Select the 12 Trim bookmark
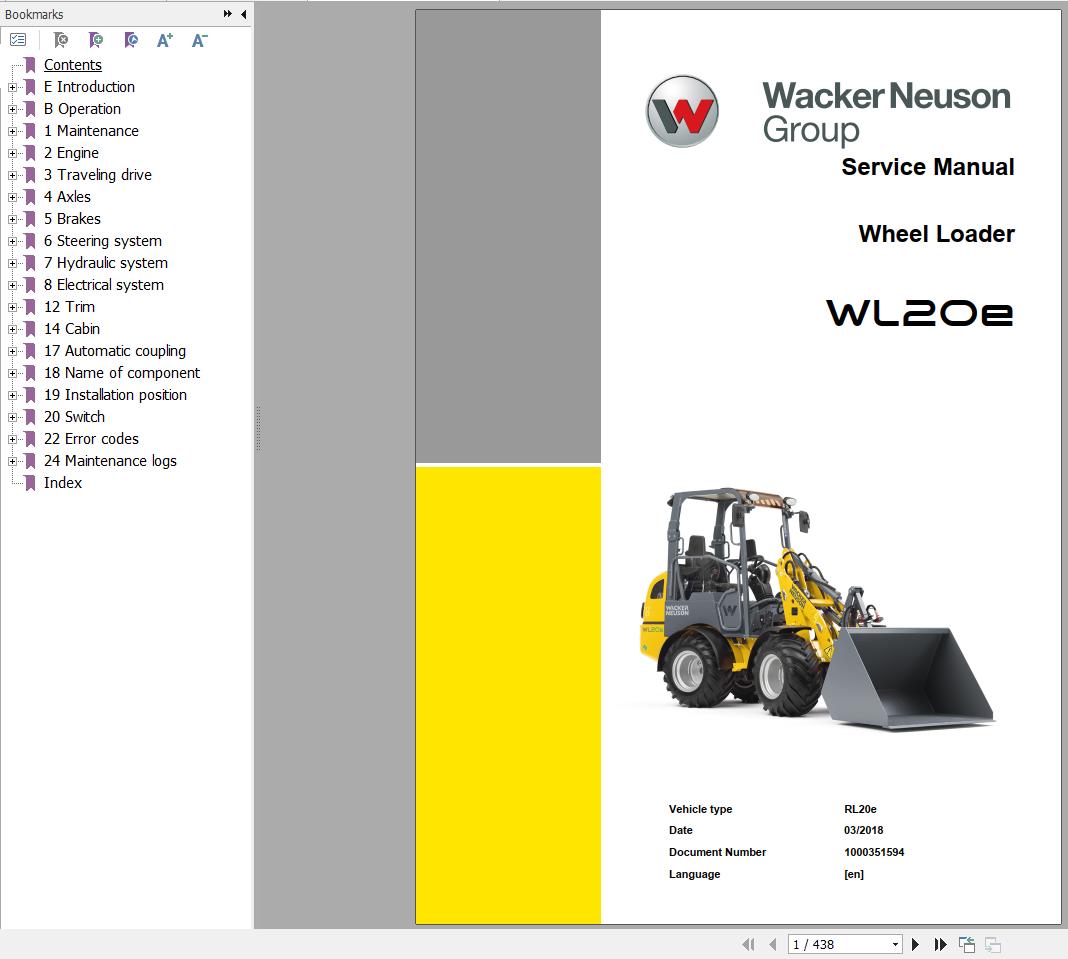Image resolution: width=1068 pixels, height=959 pixels. click(x=69, y=306)
